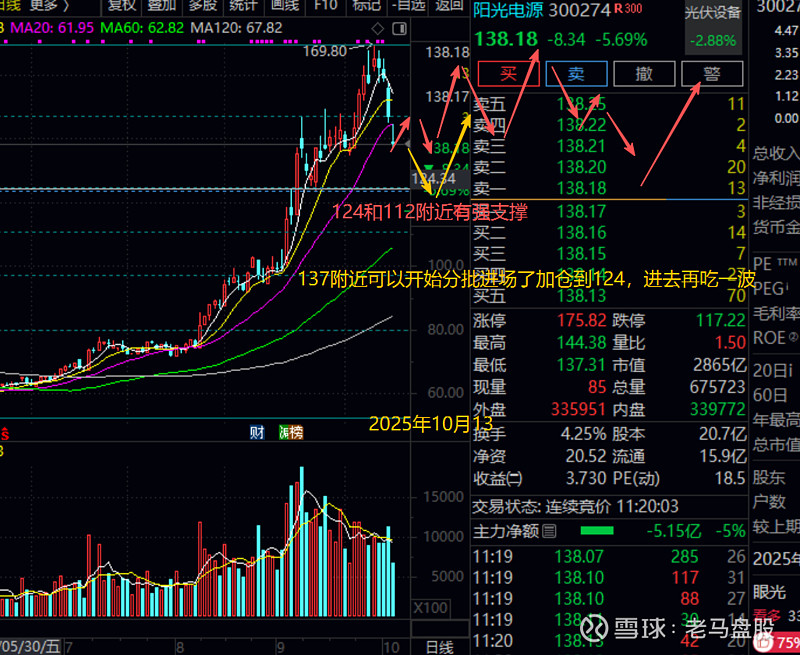This screenshot has height=655, width=800.
Task: Select the 卖一 138.18 ask row
Action: (609, 188)
